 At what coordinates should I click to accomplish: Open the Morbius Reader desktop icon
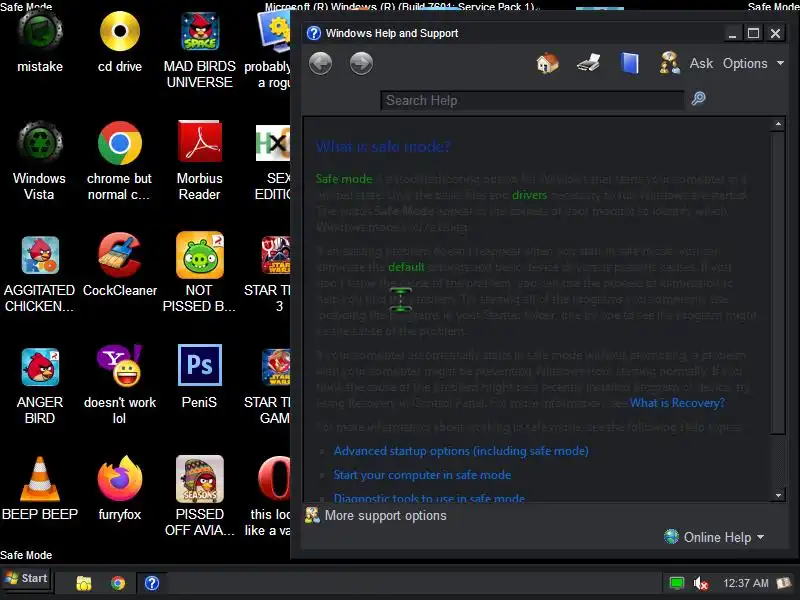pyautogui.click(x=199, y=161)
